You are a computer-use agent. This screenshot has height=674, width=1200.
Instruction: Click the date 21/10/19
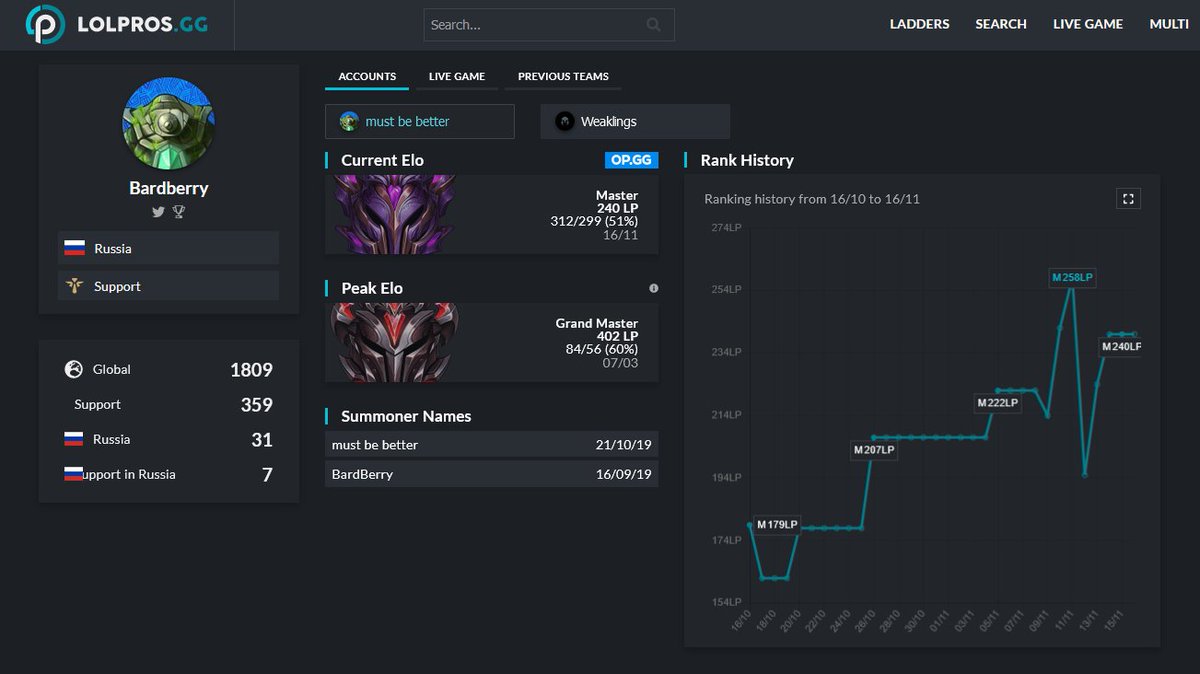(623, 444)
